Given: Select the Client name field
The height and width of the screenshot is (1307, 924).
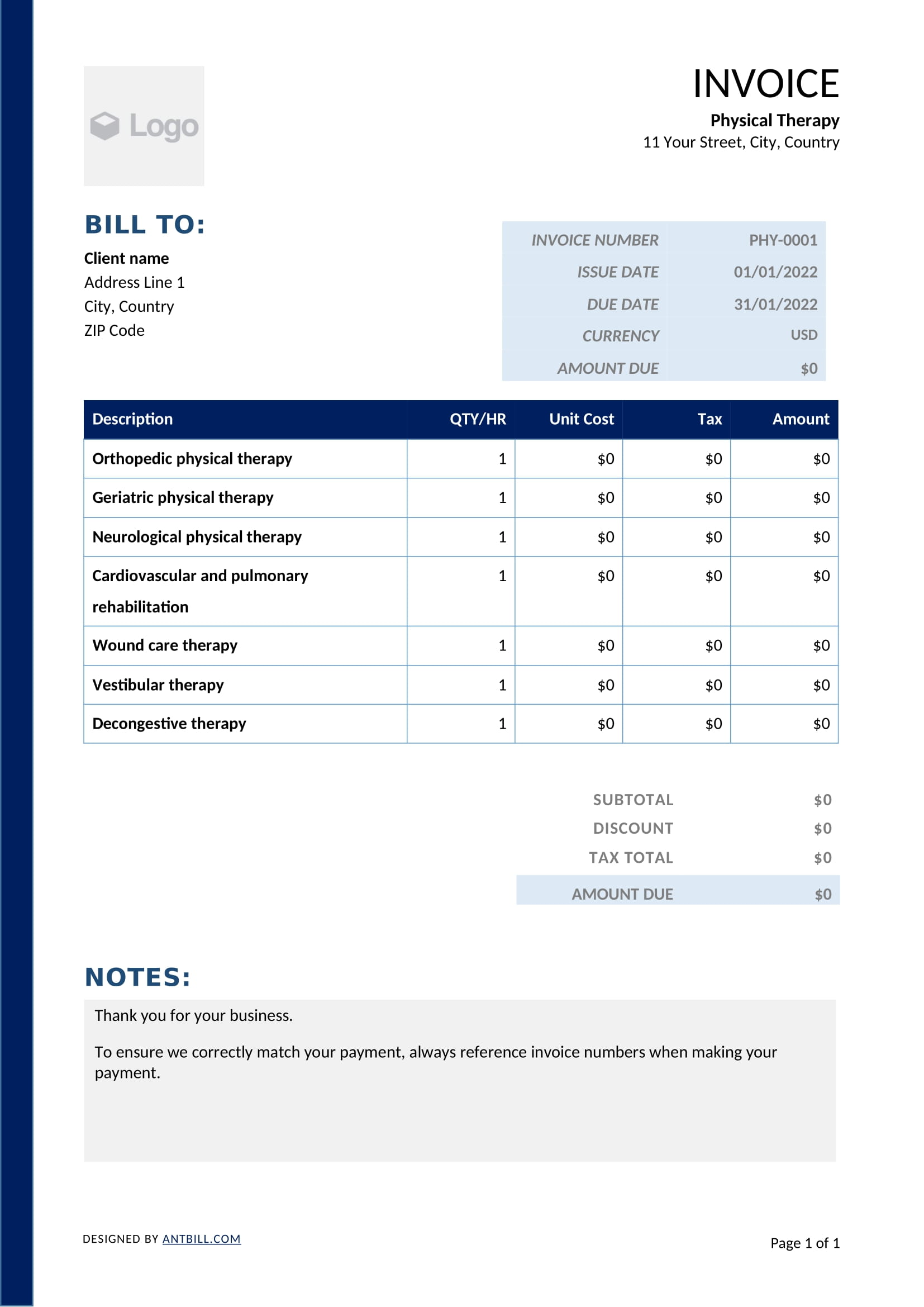Looking at the screenshot, I should point(126,259).
